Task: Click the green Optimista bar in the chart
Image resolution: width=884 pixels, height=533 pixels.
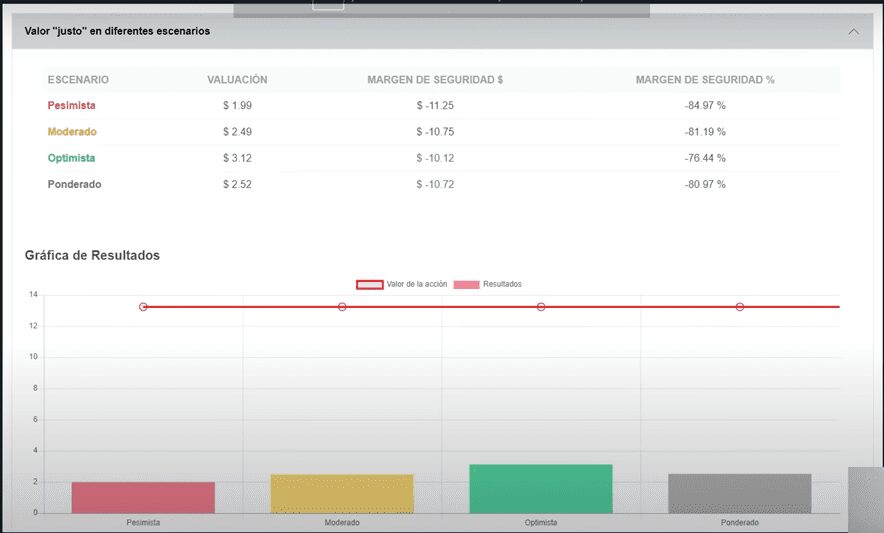Action: (541, 488)
